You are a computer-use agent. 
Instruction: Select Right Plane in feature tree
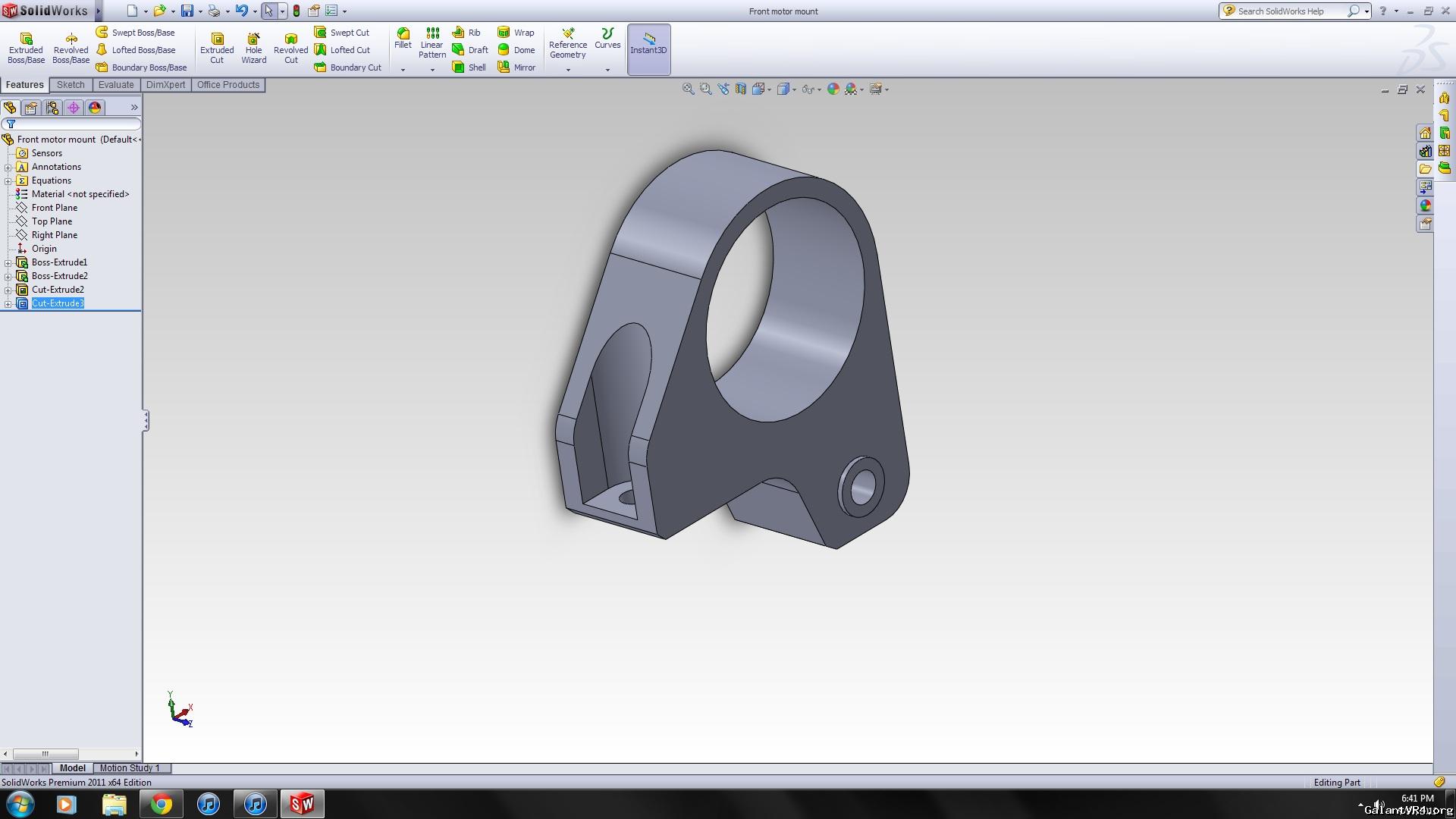[46, 235]
